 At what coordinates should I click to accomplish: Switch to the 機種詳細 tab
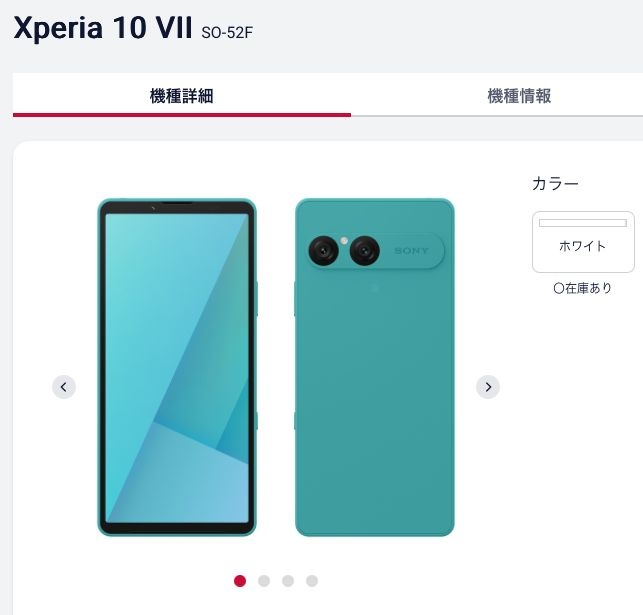[x=182, y=96]
